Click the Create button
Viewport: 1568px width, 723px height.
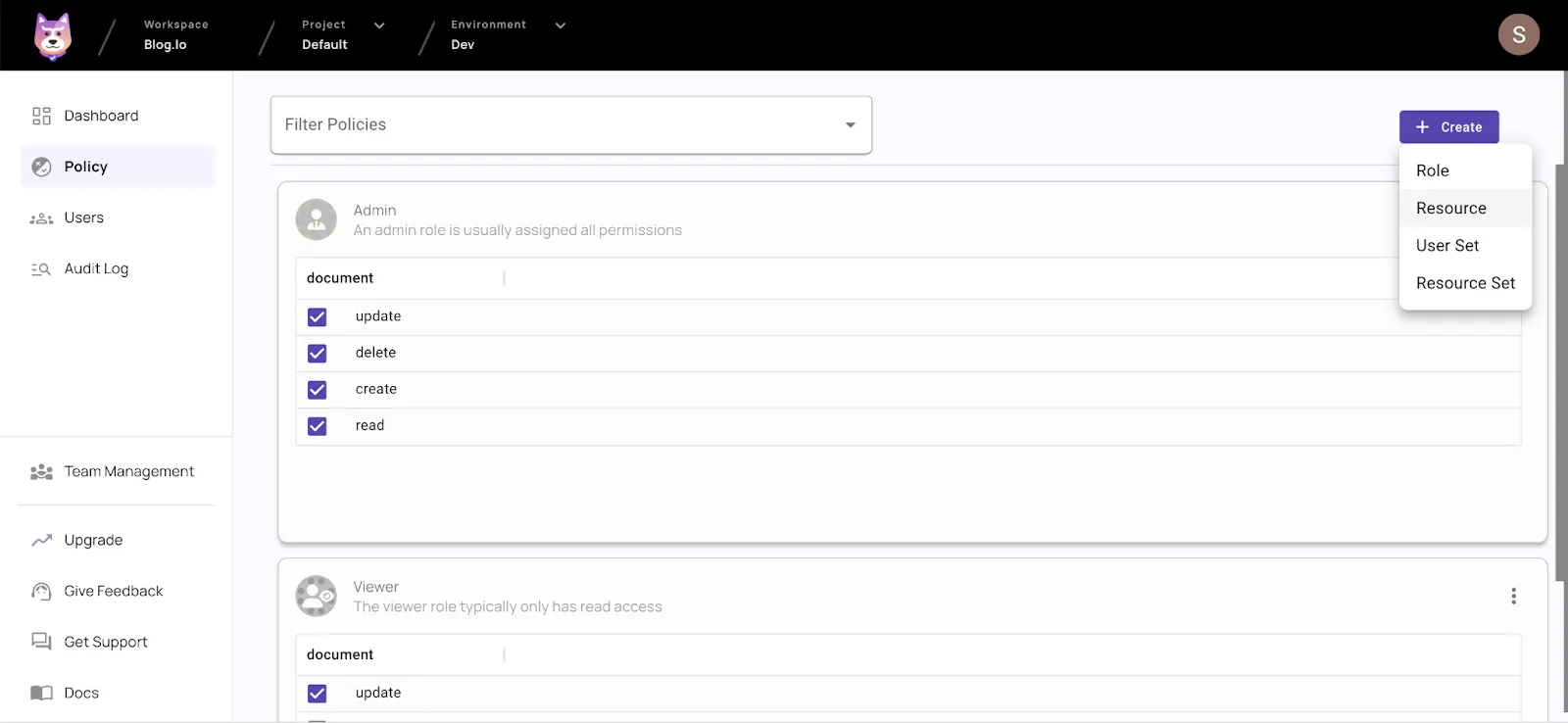pos(1448,127)
